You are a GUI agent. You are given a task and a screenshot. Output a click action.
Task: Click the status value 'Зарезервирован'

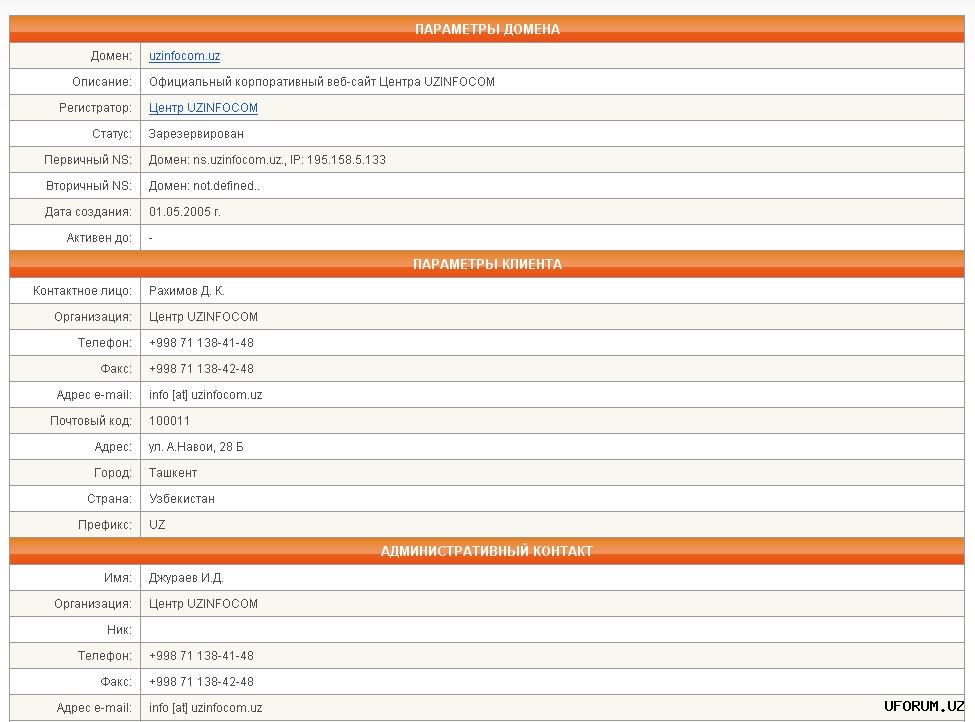[196, 134]
